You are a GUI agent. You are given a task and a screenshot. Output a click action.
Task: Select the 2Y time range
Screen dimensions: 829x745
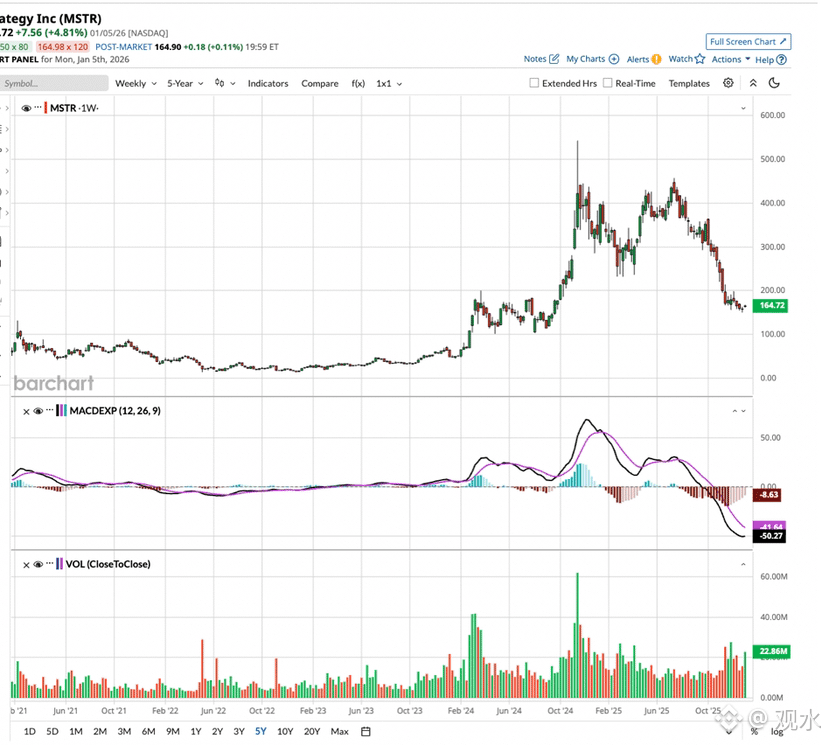pos(217,731)
